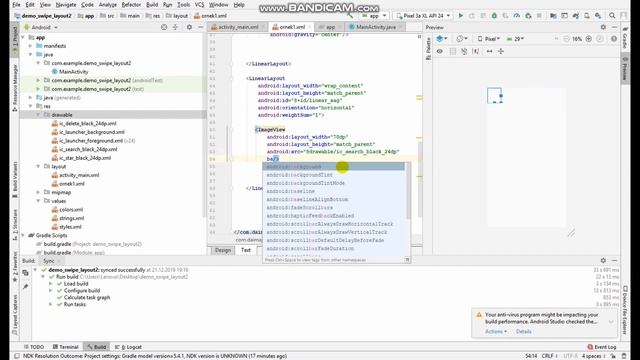
Task: Open Search Everywhere magnifier icon
Action: [612, 16]
